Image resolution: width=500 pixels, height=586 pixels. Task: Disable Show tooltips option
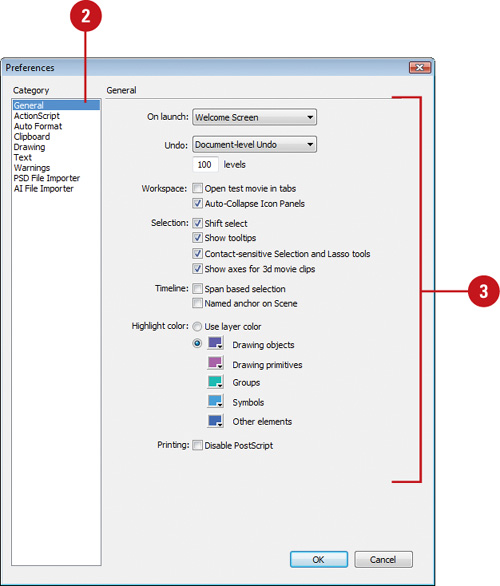pyautogui.click(x=197, y=238)
